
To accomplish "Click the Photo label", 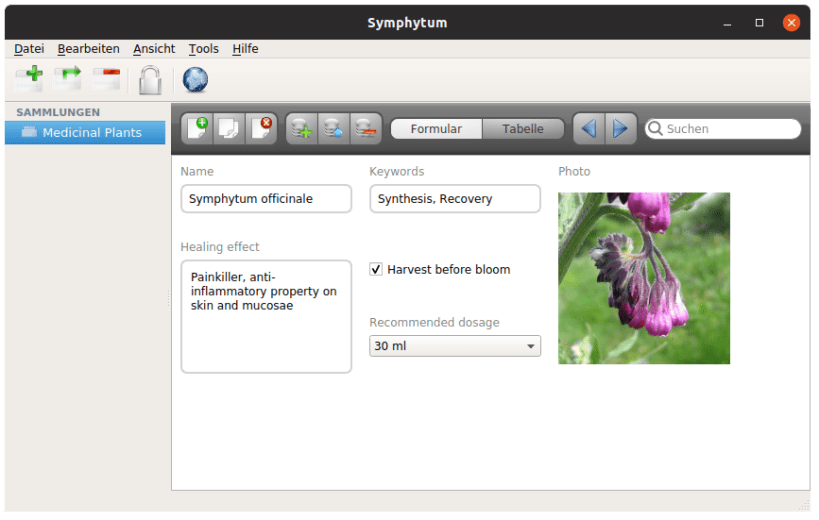I will tap(574, 172).
